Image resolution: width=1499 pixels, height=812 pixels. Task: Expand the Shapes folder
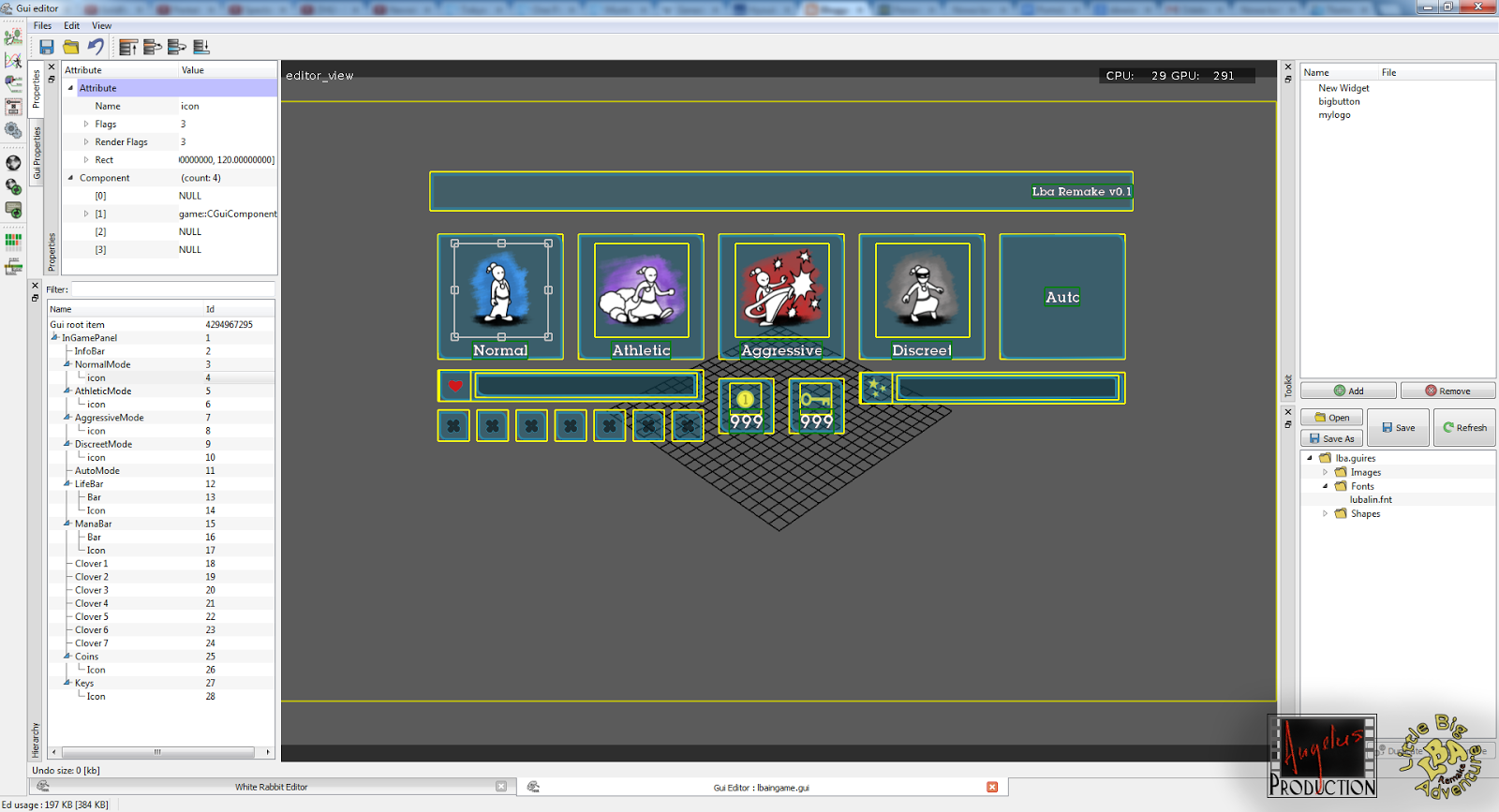(x=1325, y=513)
